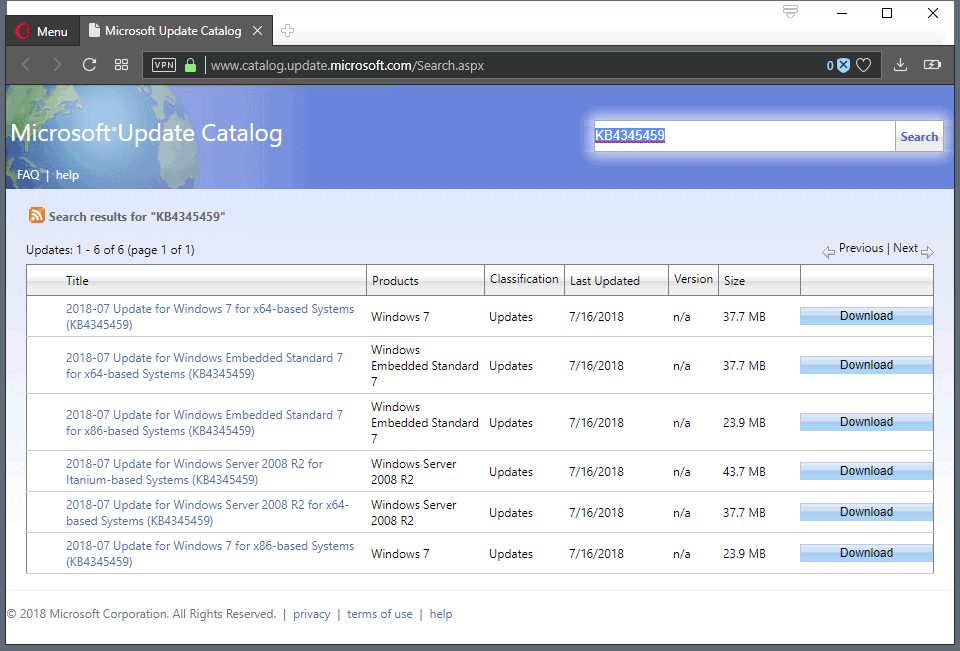This screenshot has width=960, height=651.
Task: Open the FAQ link
Action: click(28, 175)
